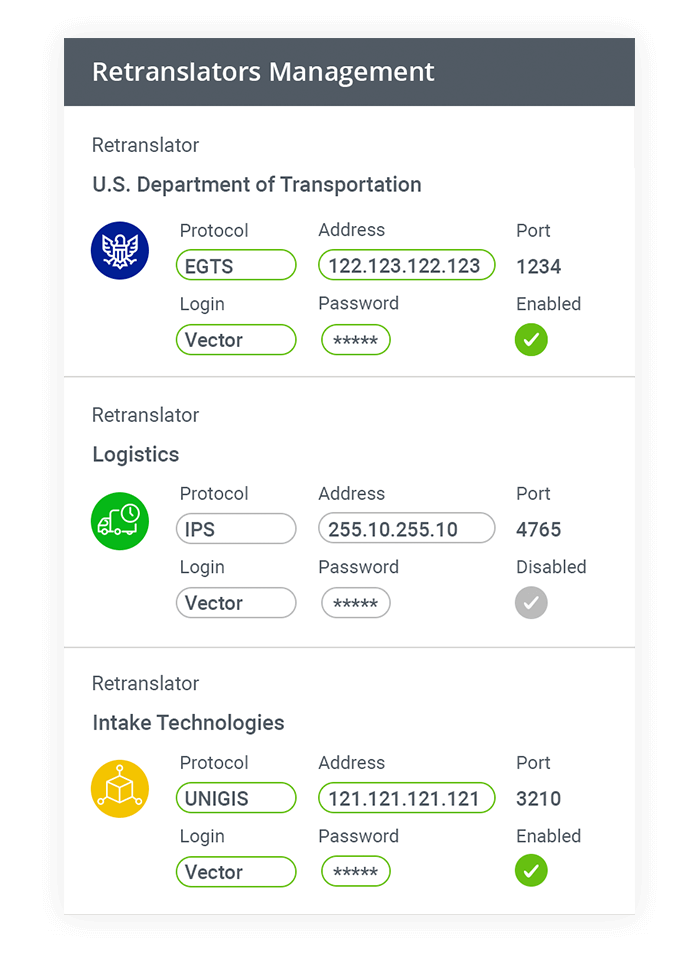Toggle the Disabled checkmark for Logistics

pos(531,603)
